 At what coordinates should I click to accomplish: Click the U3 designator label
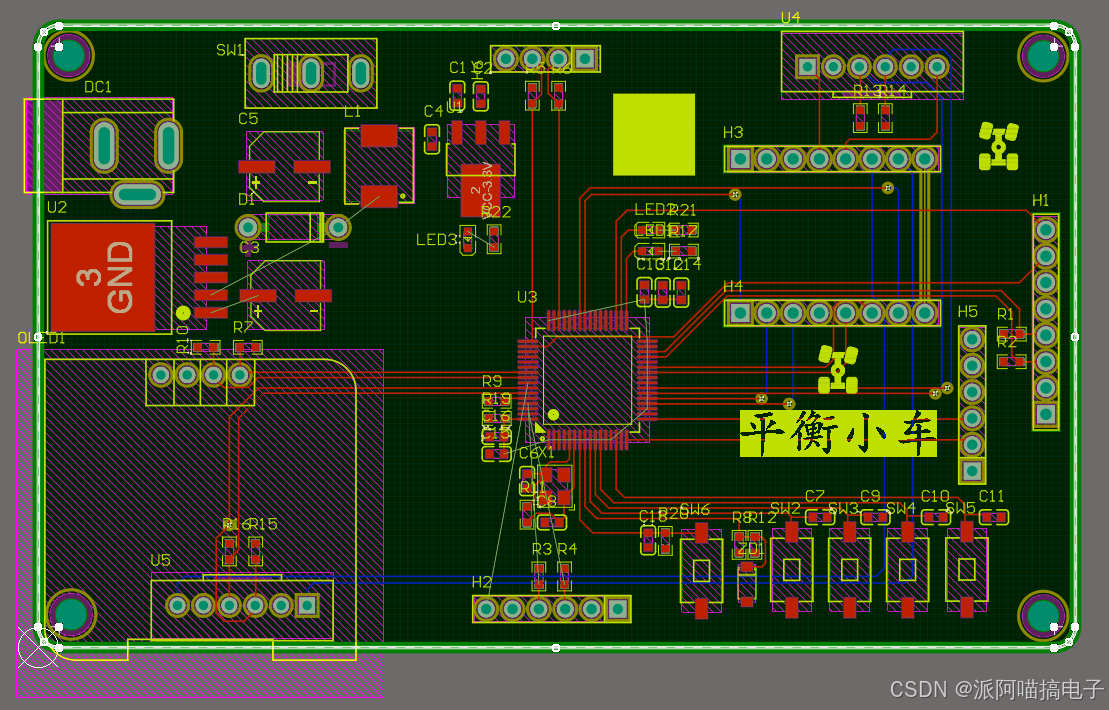pos(527,297)
